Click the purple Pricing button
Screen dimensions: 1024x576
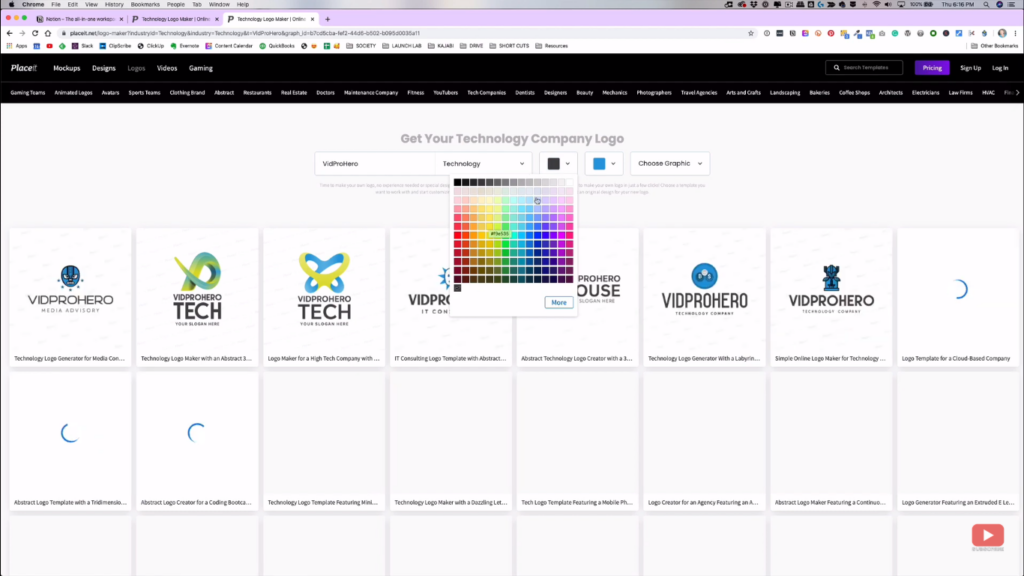tap(932, 68)
